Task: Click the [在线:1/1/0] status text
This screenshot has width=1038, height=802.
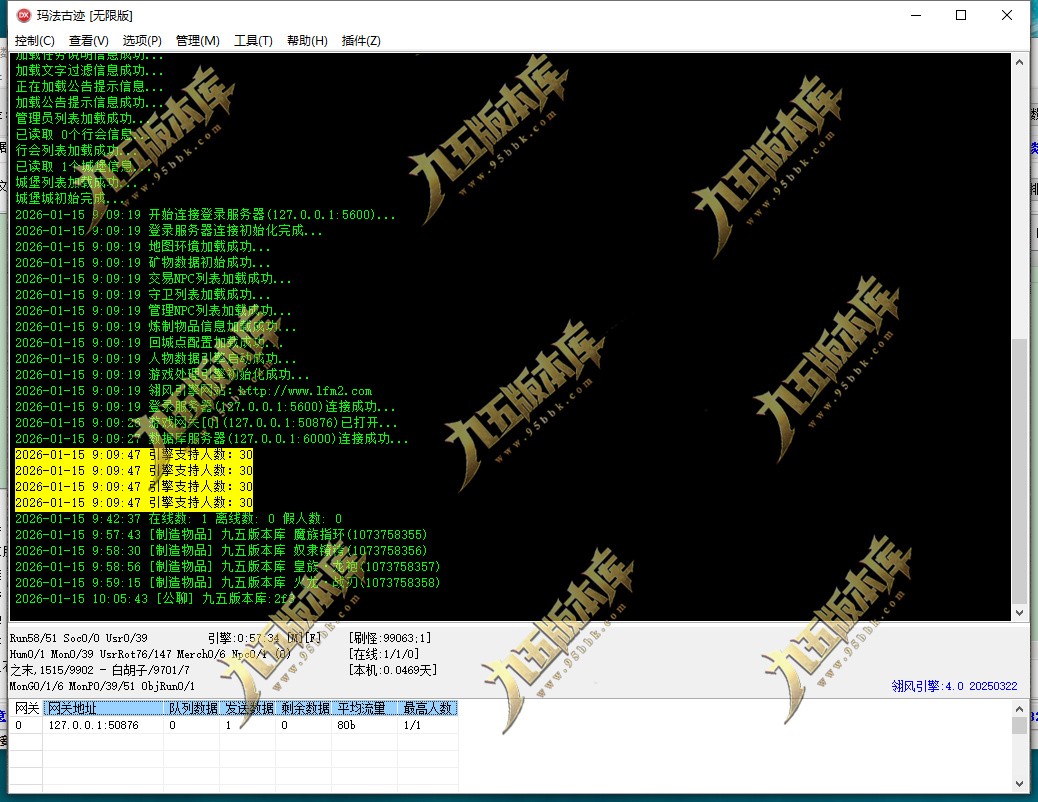Action: (383, 654)
